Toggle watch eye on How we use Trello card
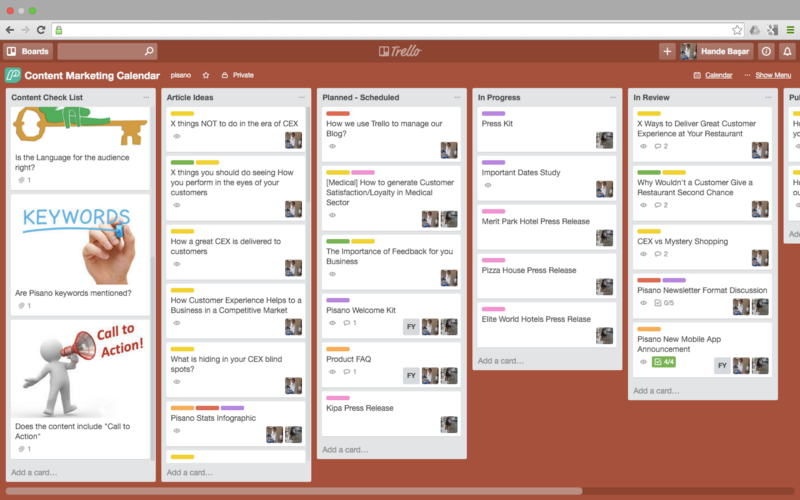 click(x=332, y=146)
